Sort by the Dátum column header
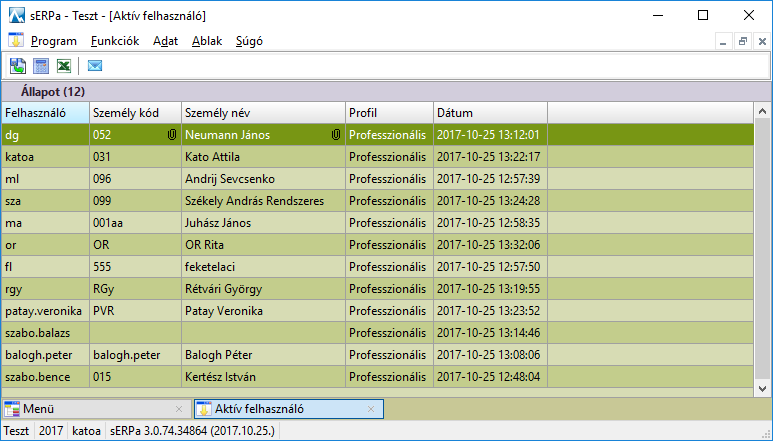773x441 pixels. coord(491,113)
